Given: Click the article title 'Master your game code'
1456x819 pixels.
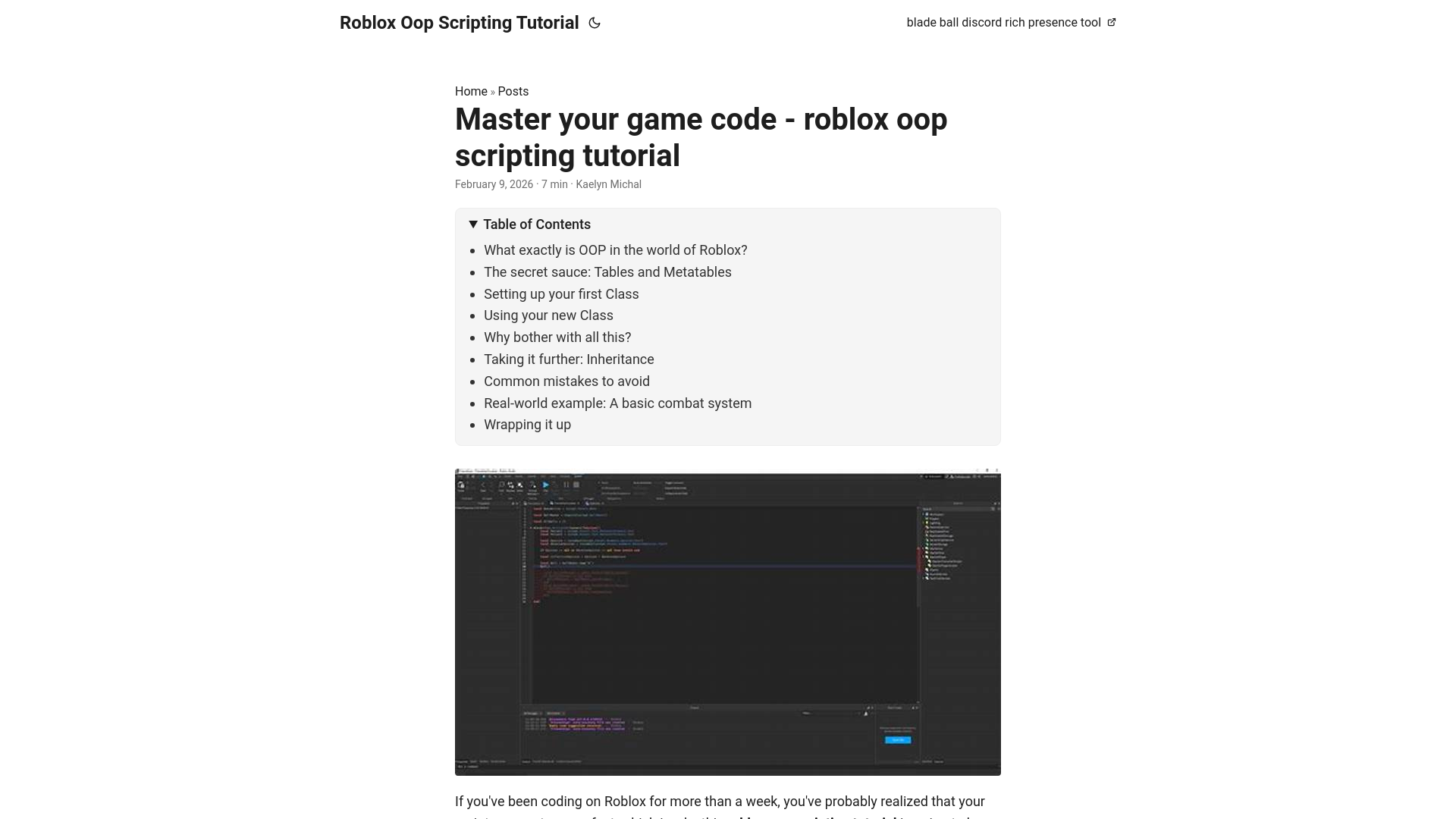Looking at the screenshot, I should point(701,137).
